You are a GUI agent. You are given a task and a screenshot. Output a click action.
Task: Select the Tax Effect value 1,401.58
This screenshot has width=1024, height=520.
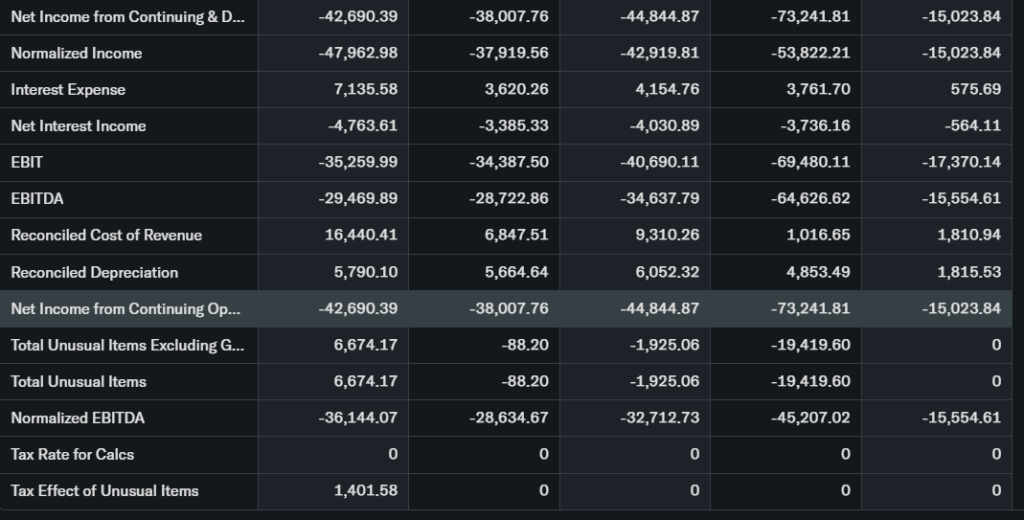[x=365, y=491]
